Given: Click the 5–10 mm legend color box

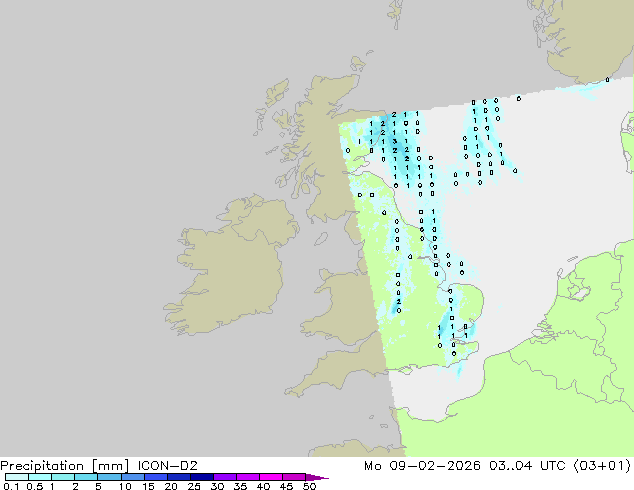Looking at the screenshot, I should [x=109, y=477].
